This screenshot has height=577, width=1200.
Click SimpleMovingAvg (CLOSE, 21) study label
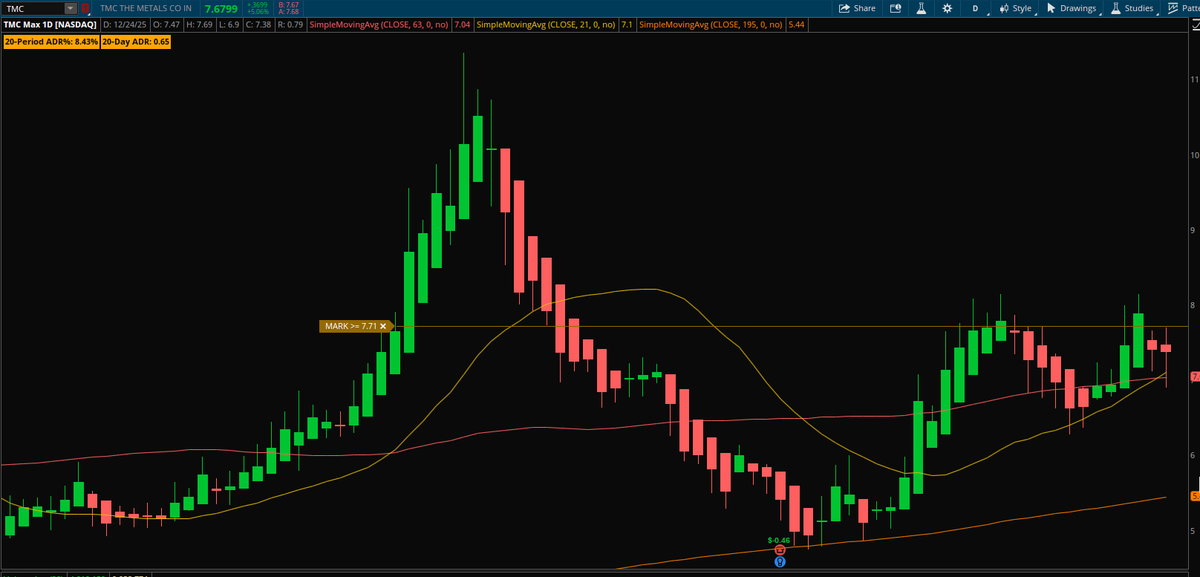[546, 24]
